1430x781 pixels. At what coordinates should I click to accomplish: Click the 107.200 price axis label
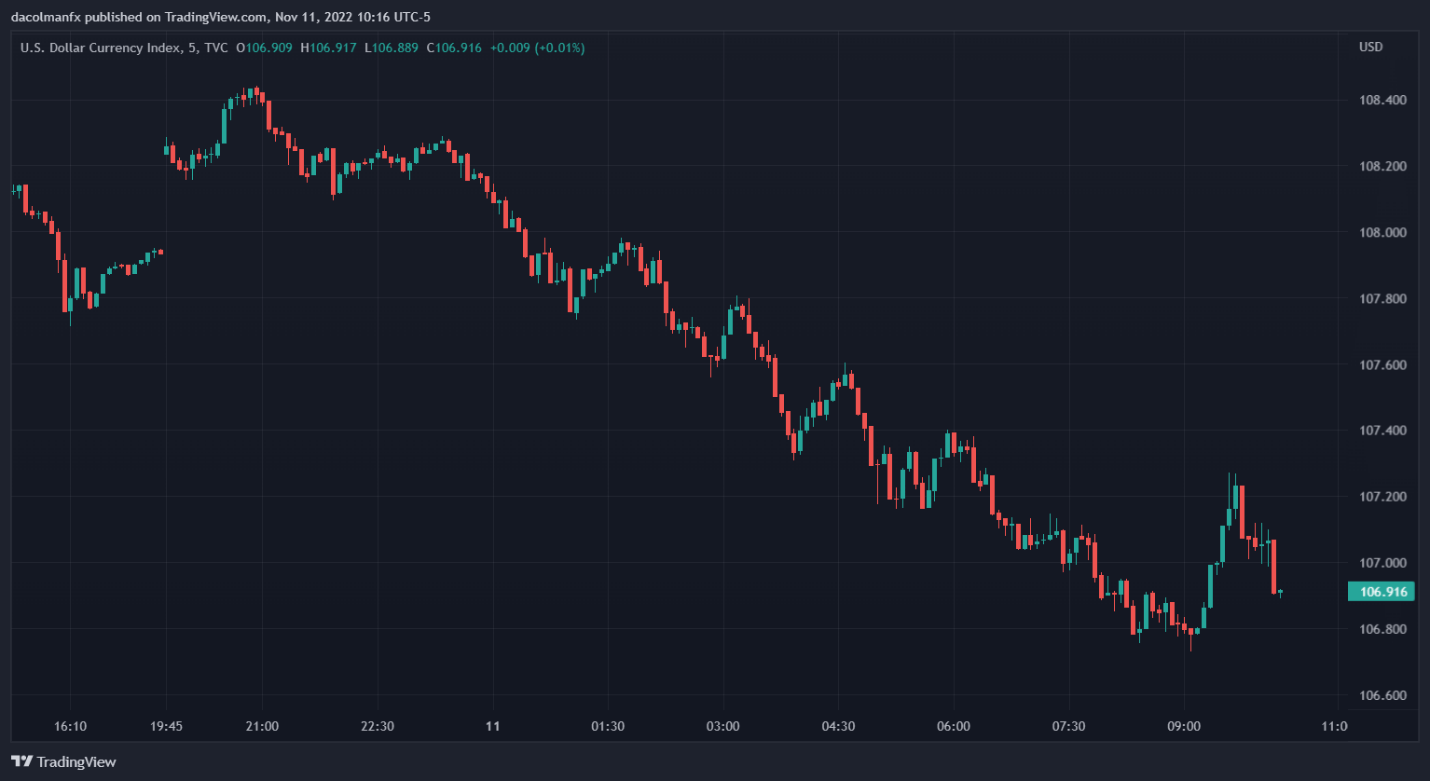pyautogui.click(x=1385, y=496)
